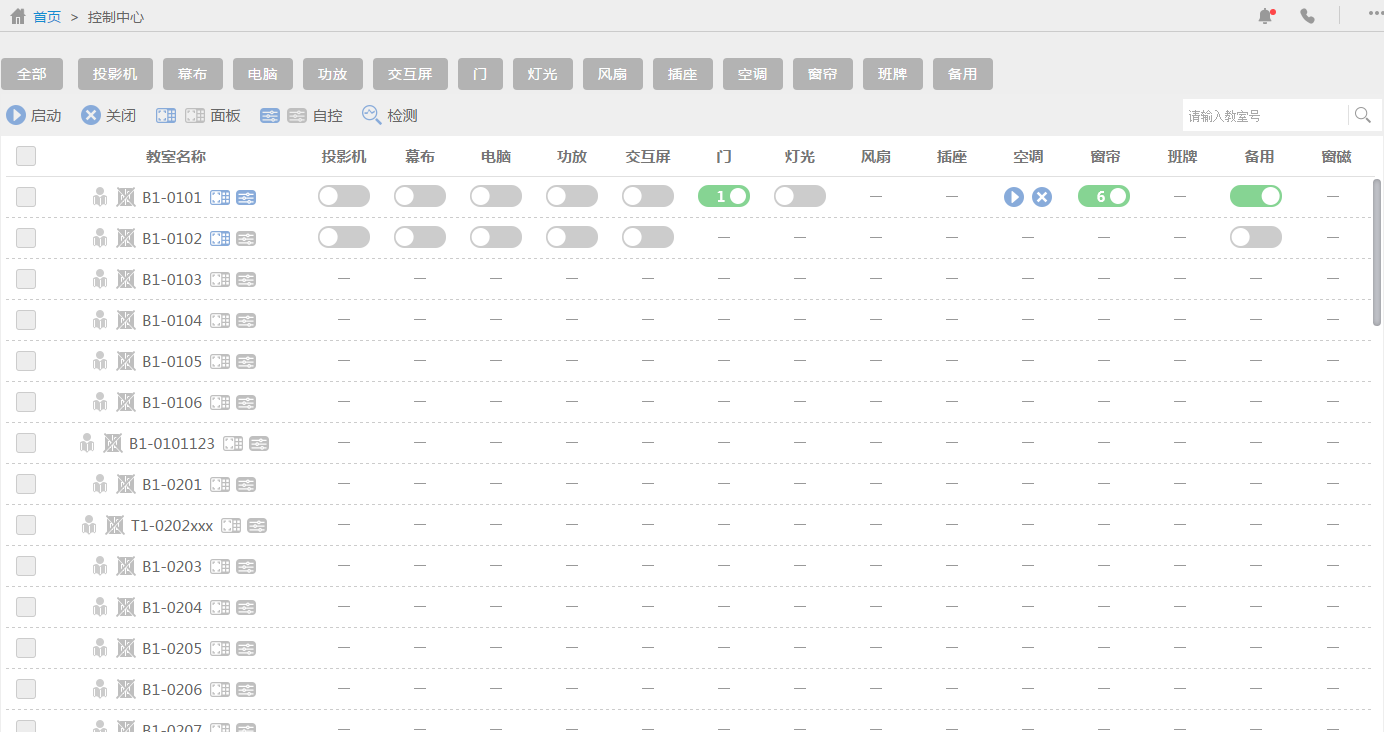Click blue panel icon in top toolbar
This screenshot has width=1384, height=732.
pos(166,116)
